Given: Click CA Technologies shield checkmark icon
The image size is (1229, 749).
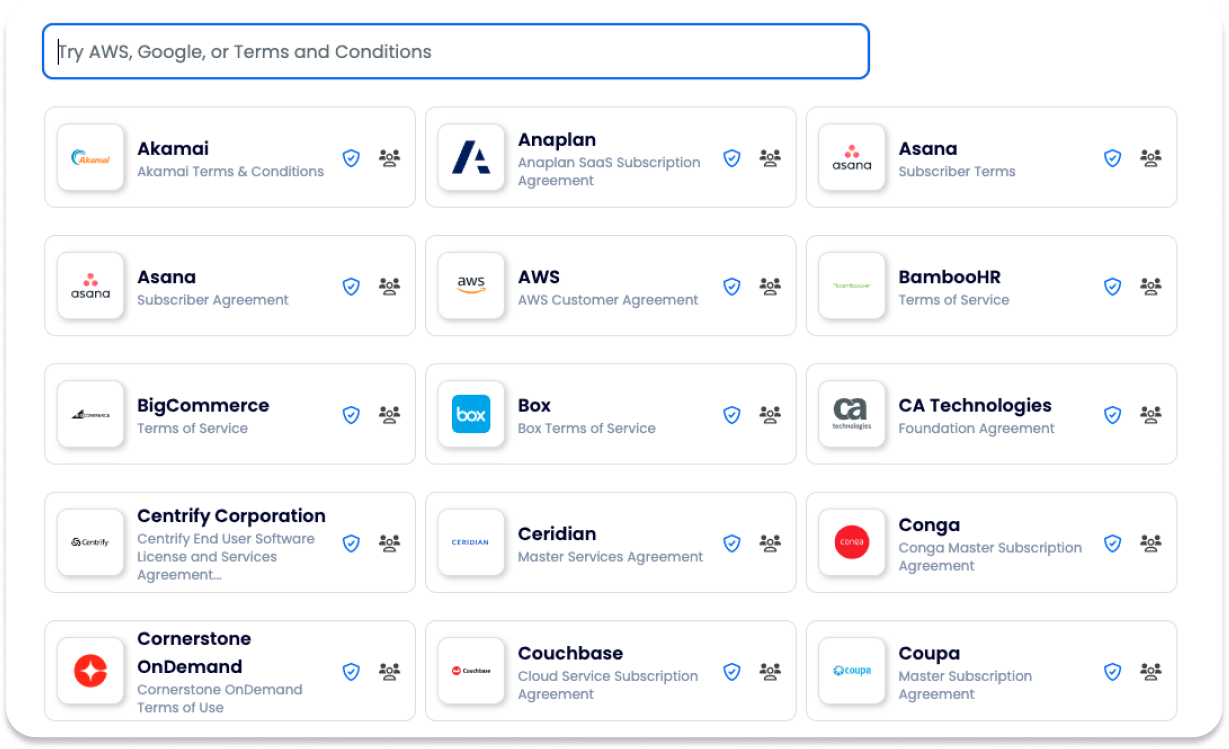Looking at the screenshot, I should tap(1112, 415).
